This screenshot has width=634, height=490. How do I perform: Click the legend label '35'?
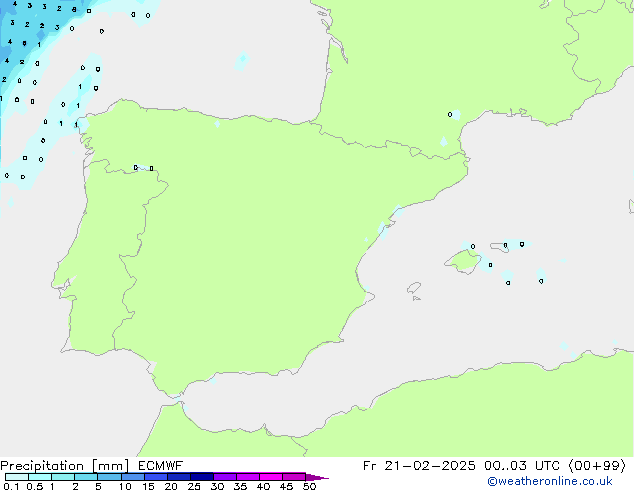[240, 486]
